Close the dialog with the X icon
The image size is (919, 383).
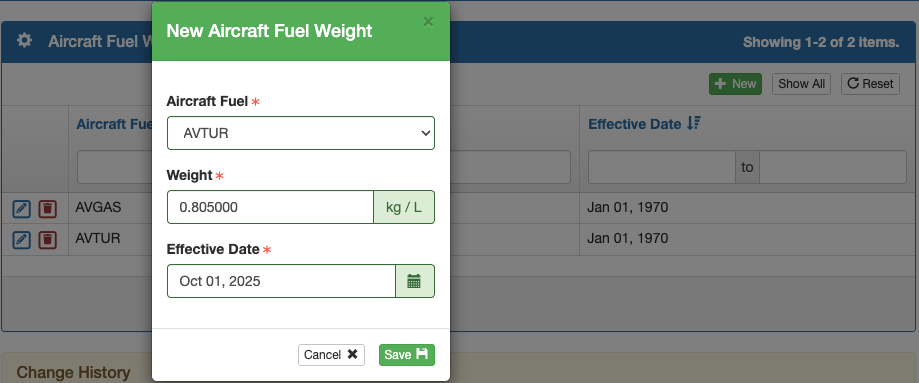(x=428, y=22)
